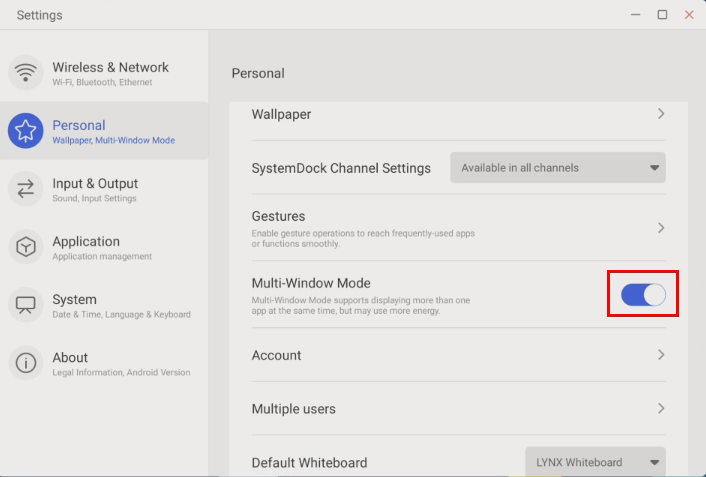The height and width of the screenshot is (477, 706).
Task: Minimize the Settings window
Action: point(636,15)
